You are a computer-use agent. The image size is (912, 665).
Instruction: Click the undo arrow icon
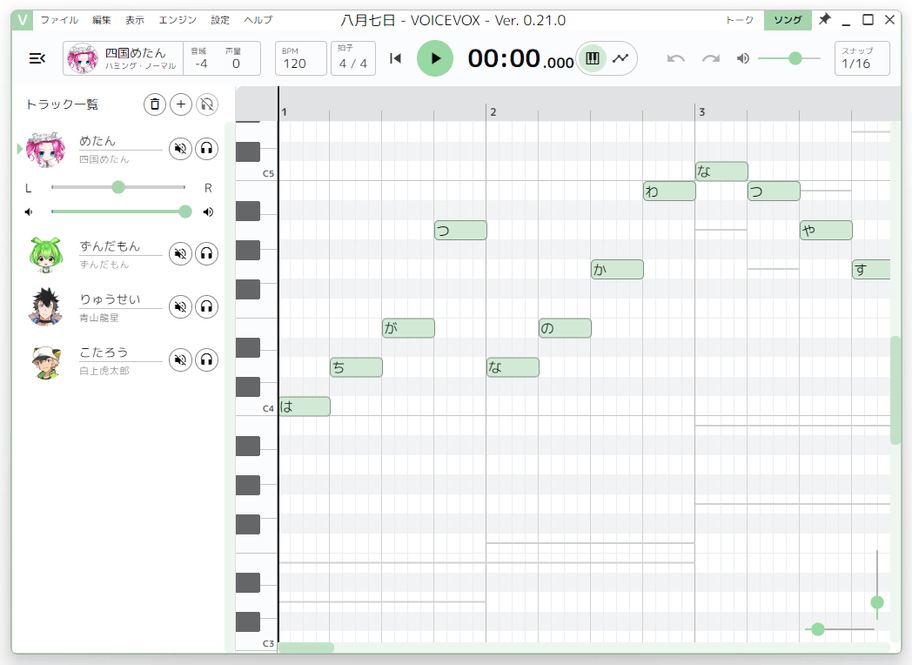coord(676,58)
